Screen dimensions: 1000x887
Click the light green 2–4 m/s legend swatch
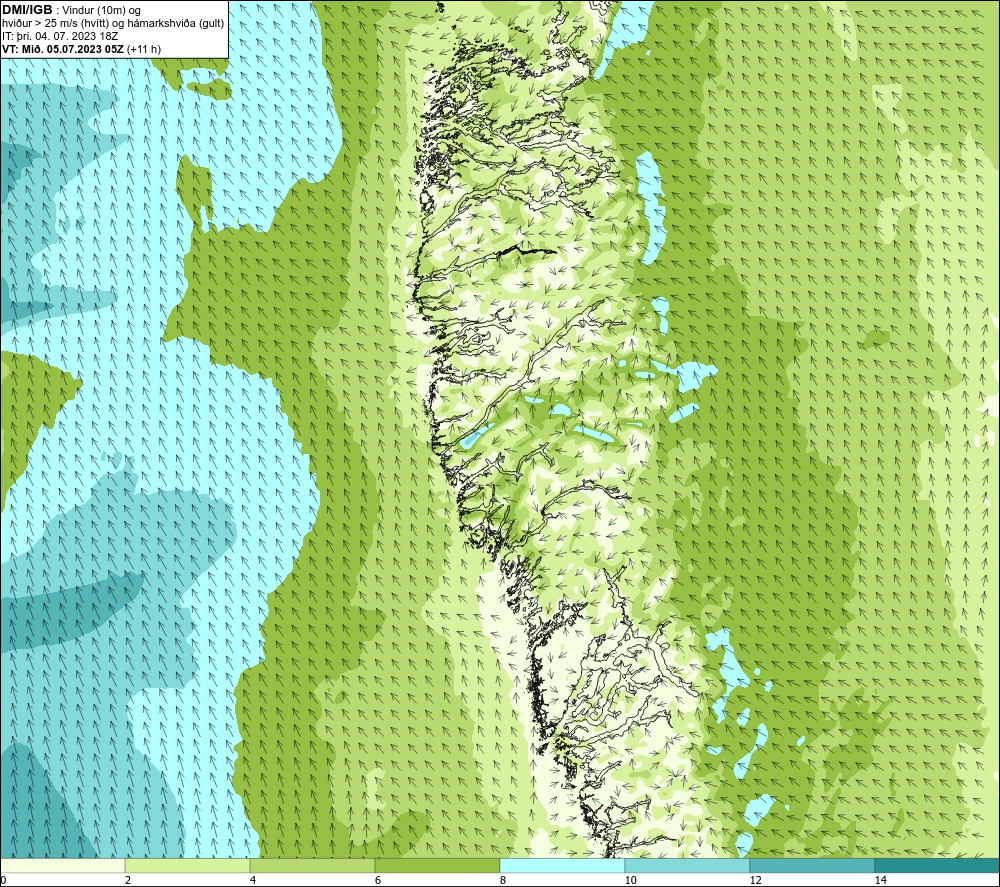188,866
